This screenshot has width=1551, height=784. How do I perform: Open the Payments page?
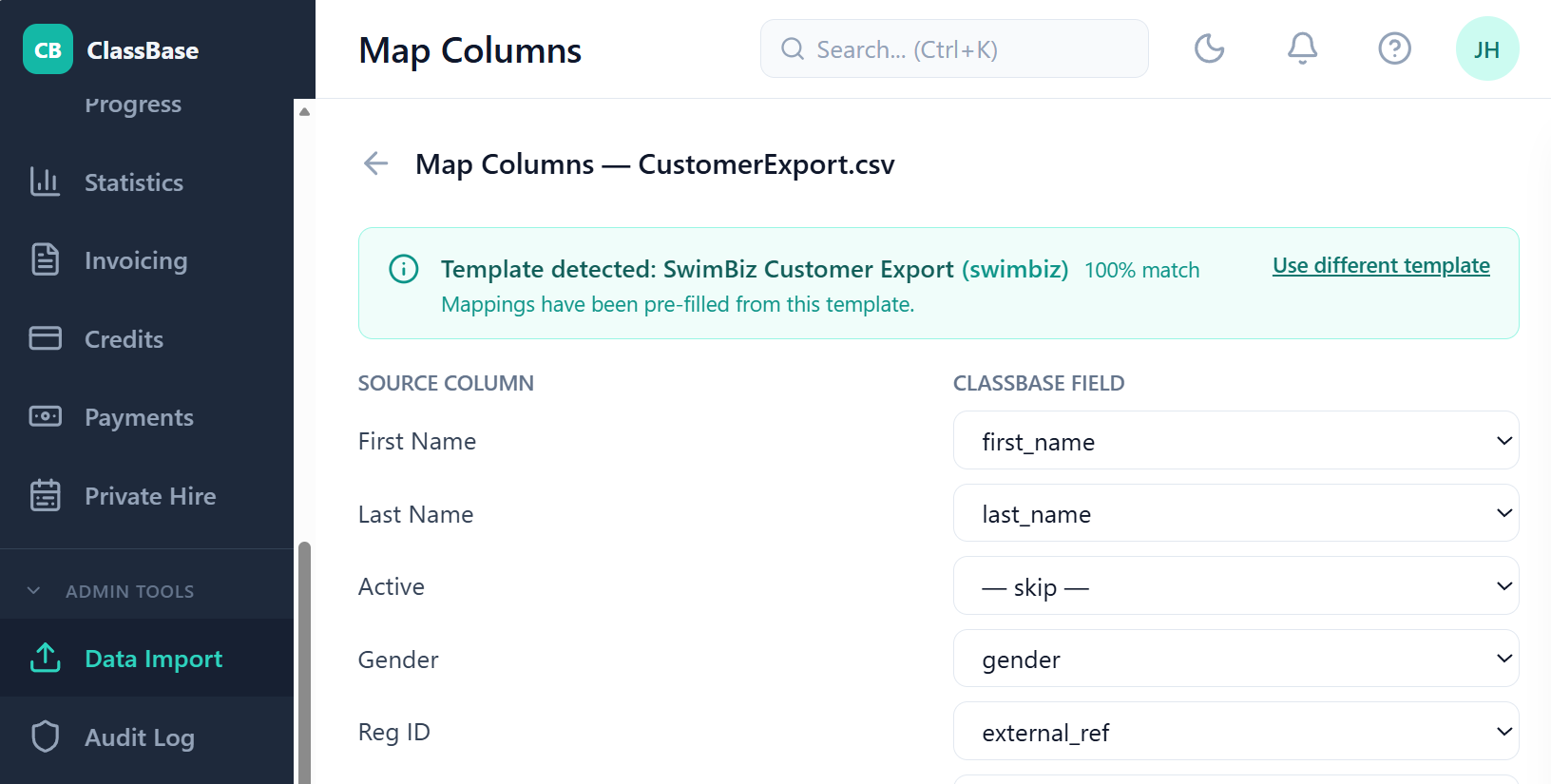tap(146, 416)
